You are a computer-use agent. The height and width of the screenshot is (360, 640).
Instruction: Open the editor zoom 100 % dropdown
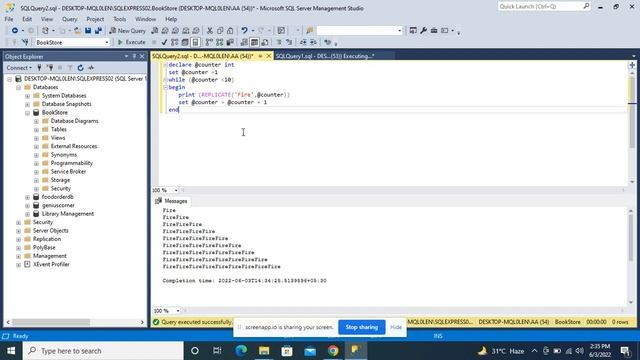click(x=176, y=190)
